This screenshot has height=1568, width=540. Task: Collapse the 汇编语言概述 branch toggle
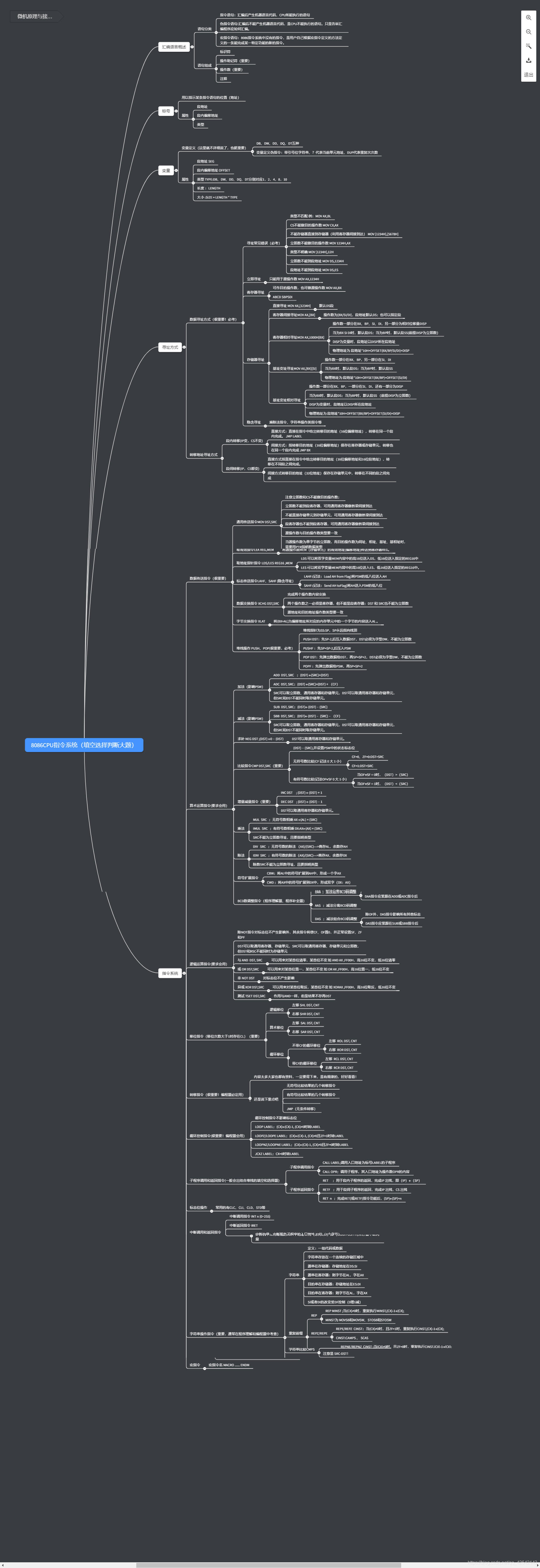coord(192,47)
